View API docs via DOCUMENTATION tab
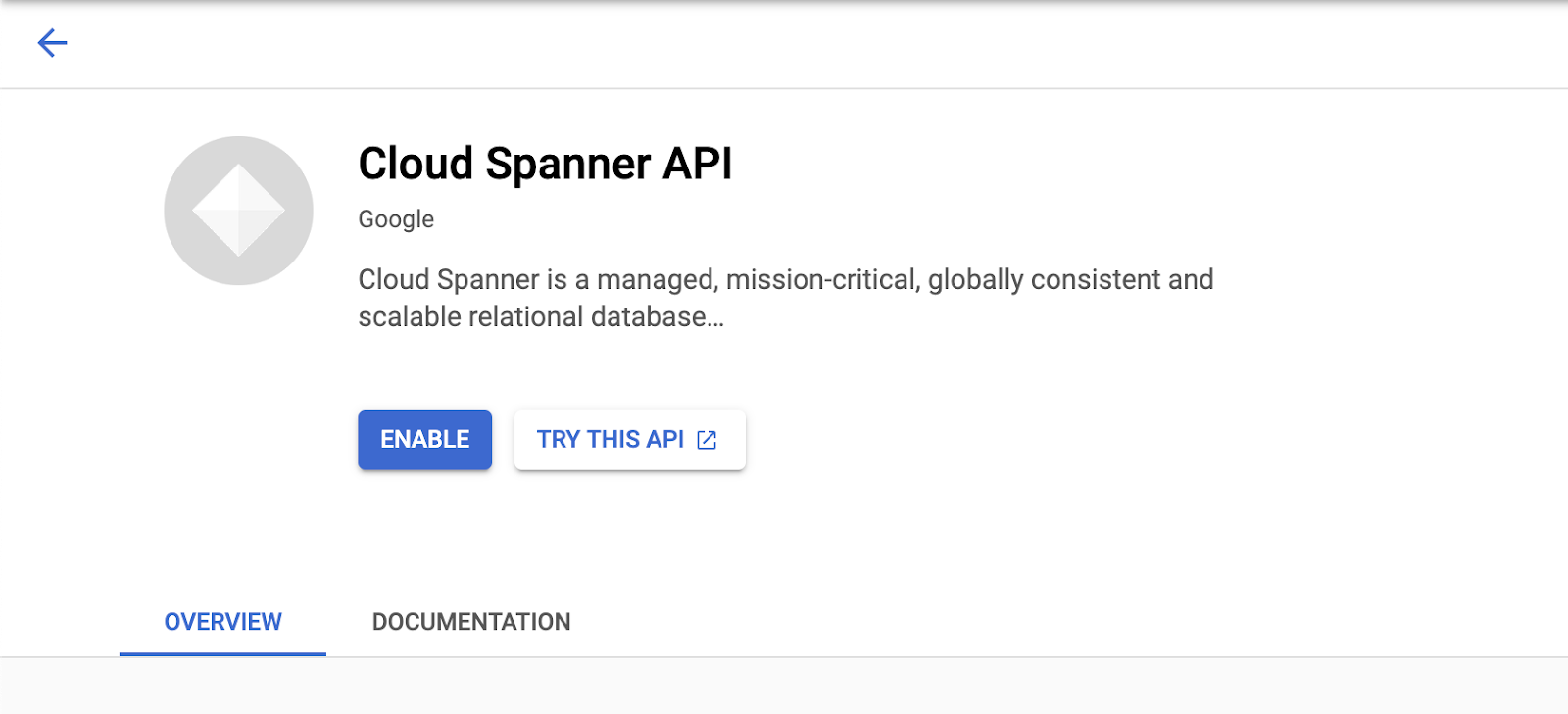Viewport: 1568px width, 714px height. (x=471, y=622)
